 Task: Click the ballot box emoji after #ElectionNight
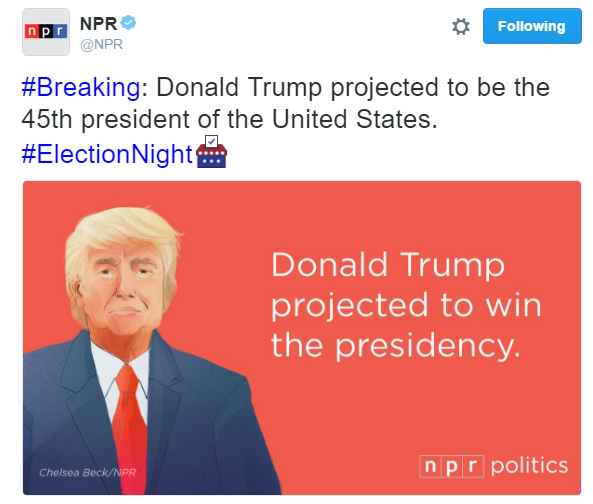click(x=211, y=152)
